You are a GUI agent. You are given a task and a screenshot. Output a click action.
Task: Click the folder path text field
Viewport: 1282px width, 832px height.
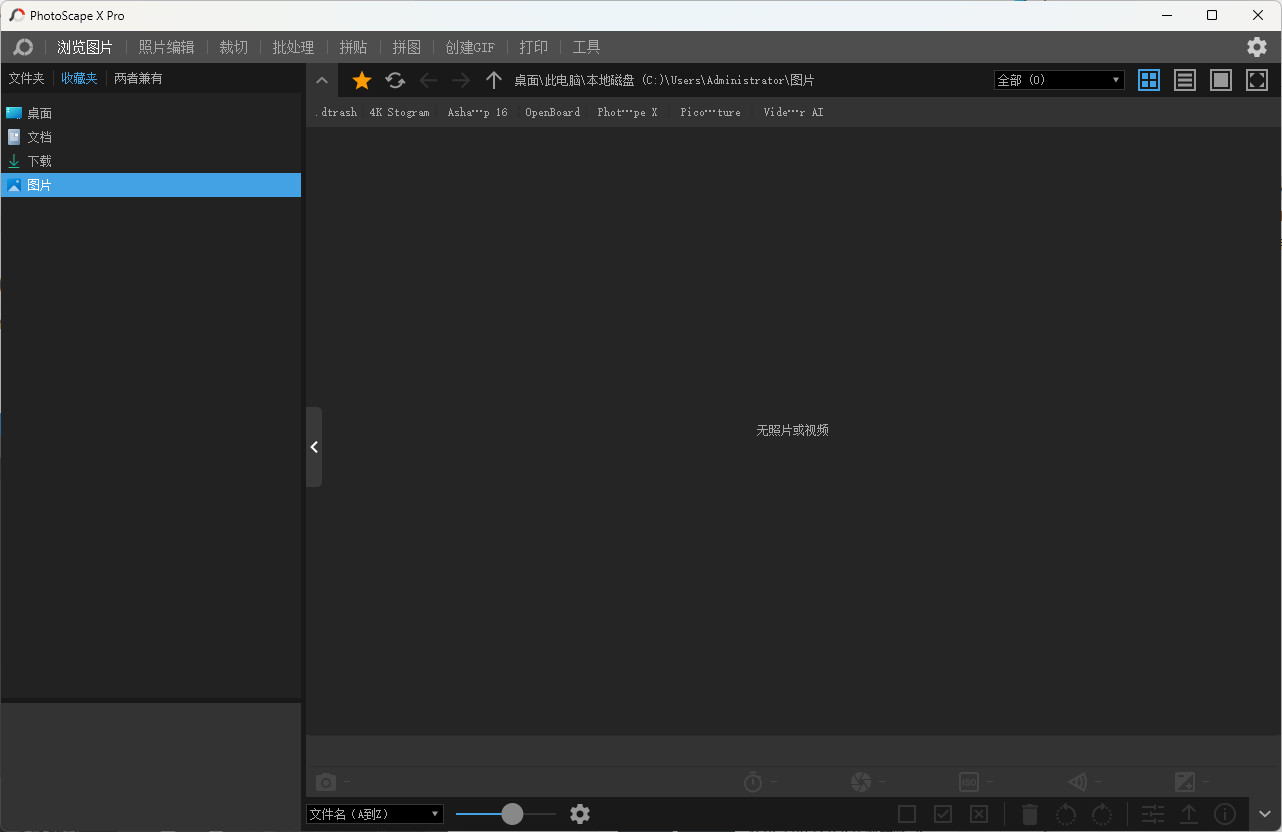[665, 80]
